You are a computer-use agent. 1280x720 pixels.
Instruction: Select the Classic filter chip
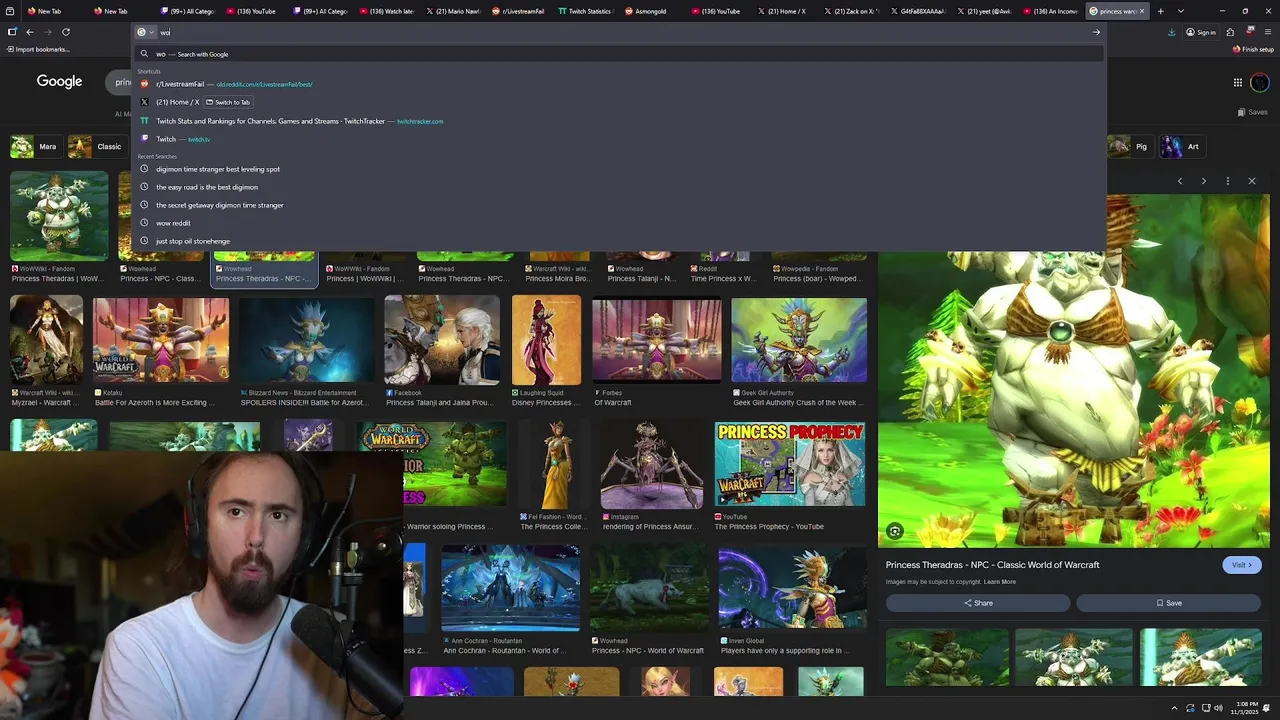(97, 147)
